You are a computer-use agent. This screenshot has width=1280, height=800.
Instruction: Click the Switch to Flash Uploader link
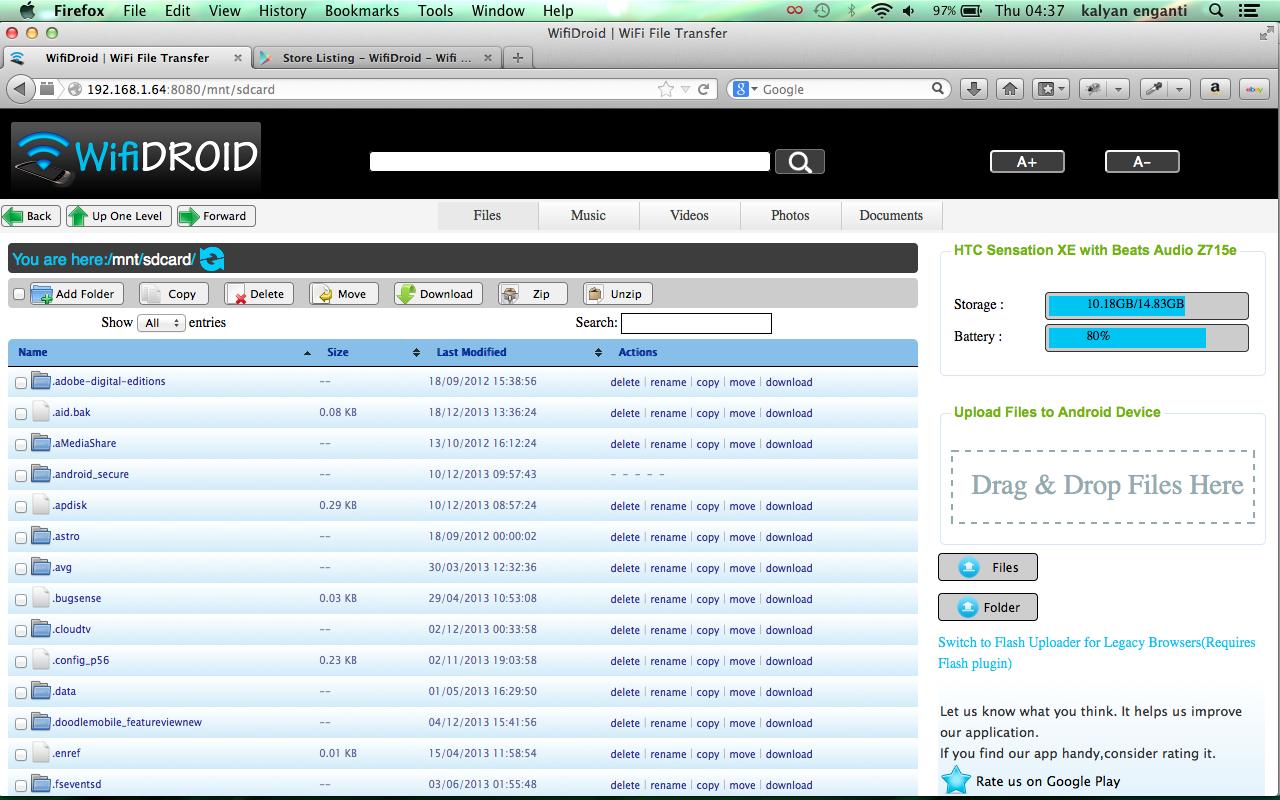click(1097, 642)
